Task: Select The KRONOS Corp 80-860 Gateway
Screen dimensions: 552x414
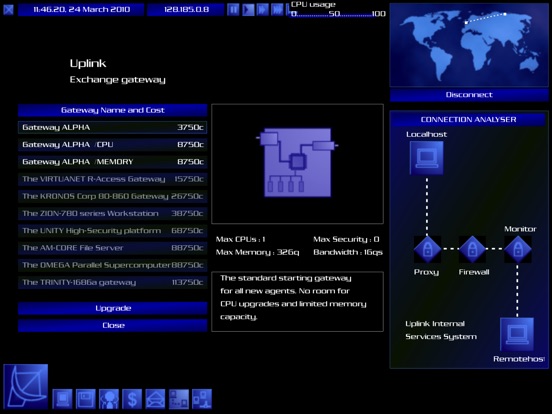Action: (x=113, y=196)
